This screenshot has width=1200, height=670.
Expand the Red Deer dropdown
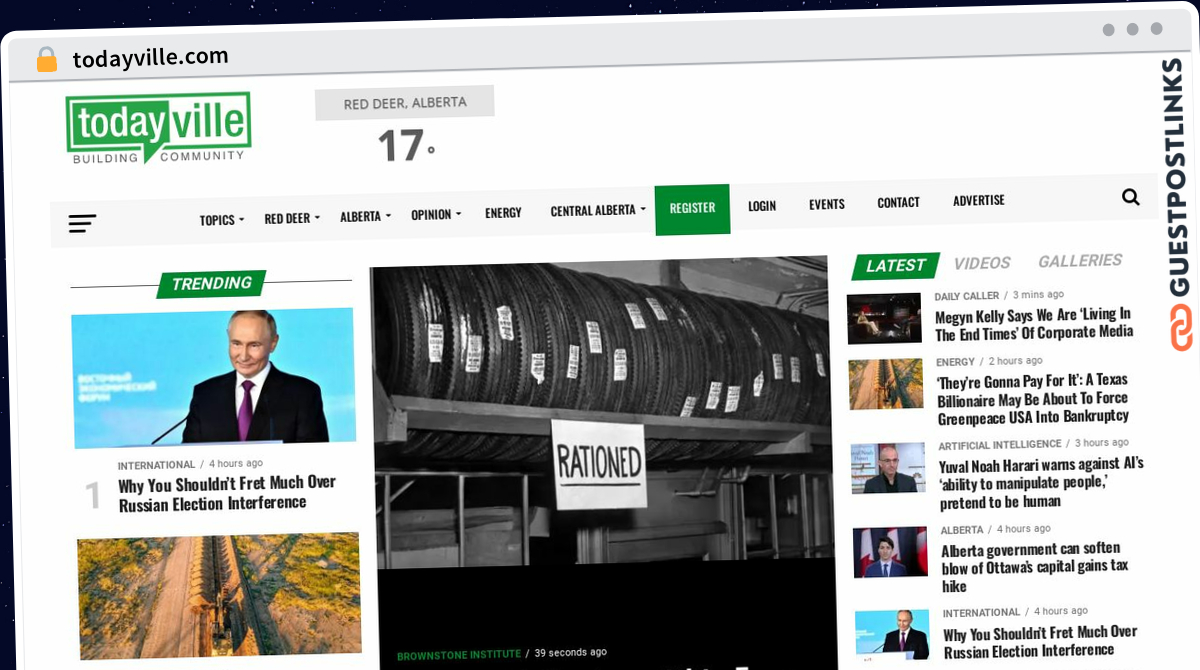coord(292,218)
